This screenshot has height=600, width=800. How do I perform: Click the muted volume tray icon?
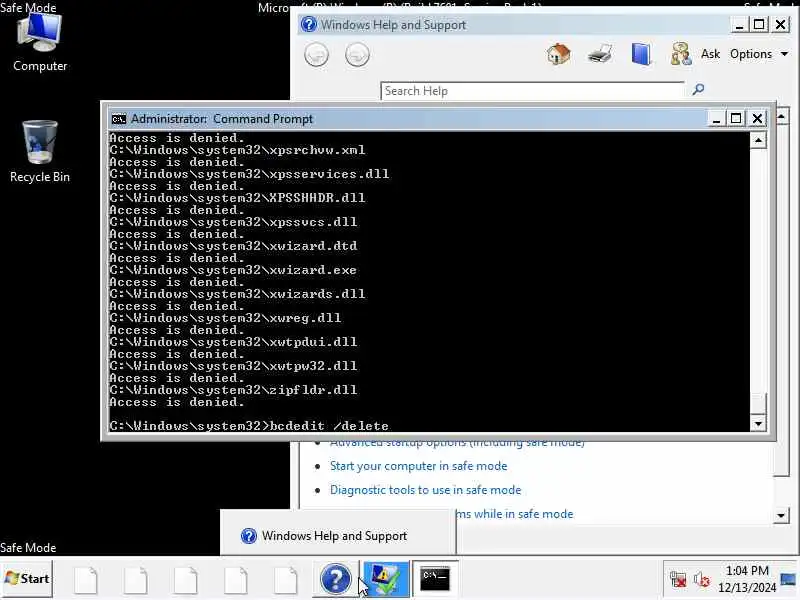coord(702,579)
